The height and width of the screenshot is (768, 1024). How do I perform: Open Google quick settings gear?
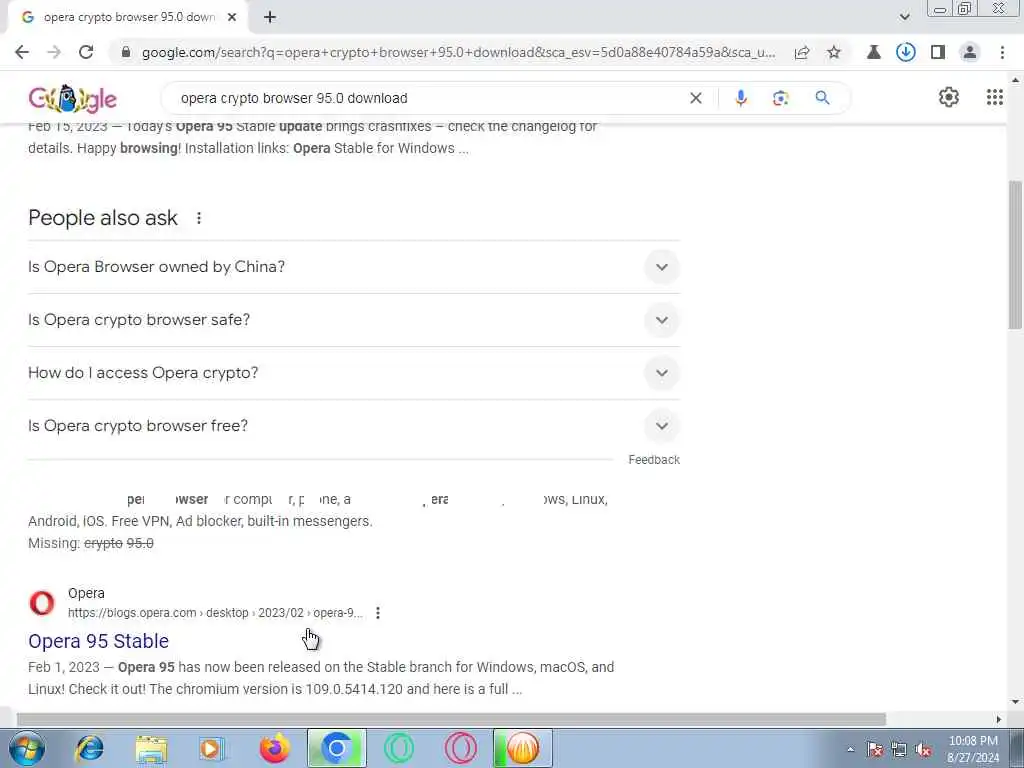(949, 97)
